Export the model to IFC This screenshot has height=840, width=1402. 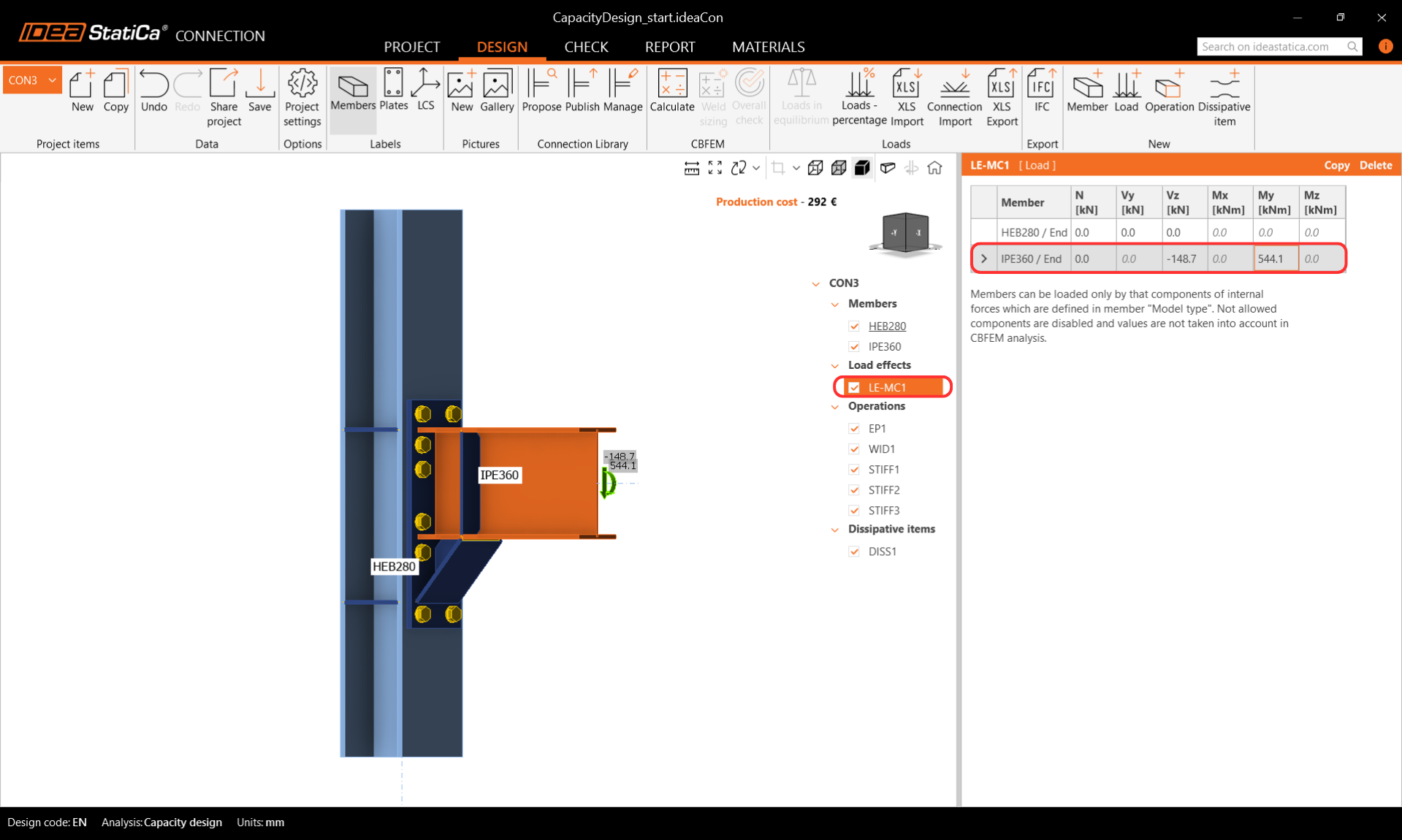[1041, 91]
